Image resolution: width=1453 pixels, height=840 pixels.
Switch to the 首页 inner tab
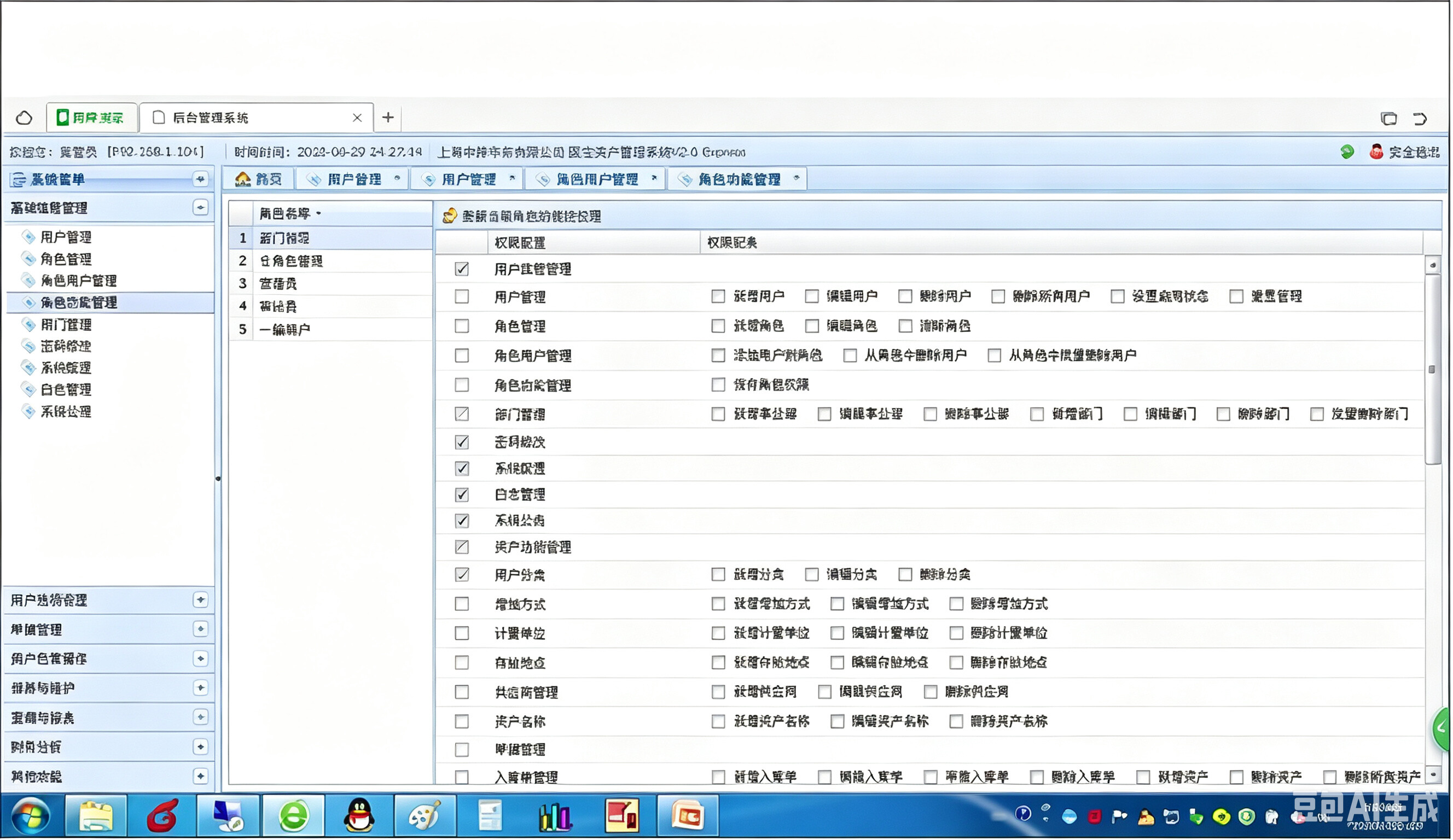coord(258,179)
